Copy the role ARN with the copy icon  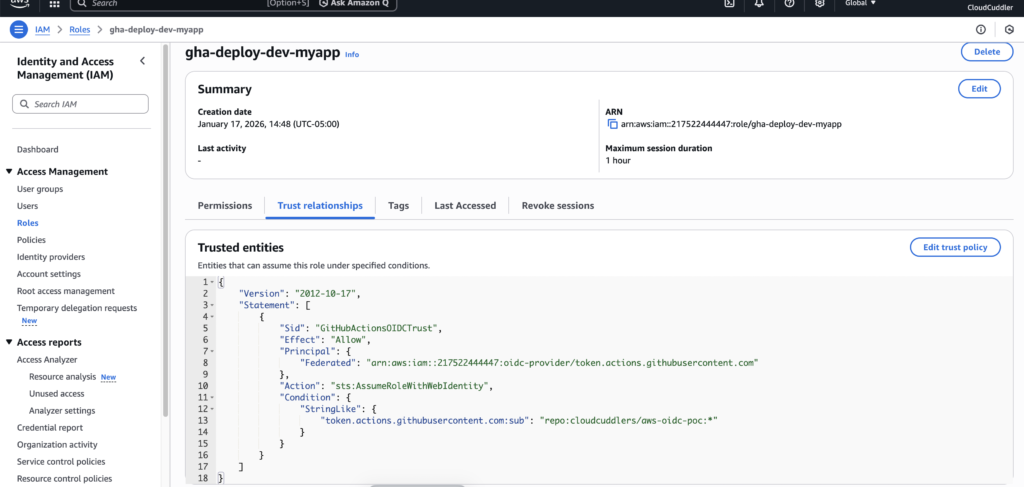point(612,124)
